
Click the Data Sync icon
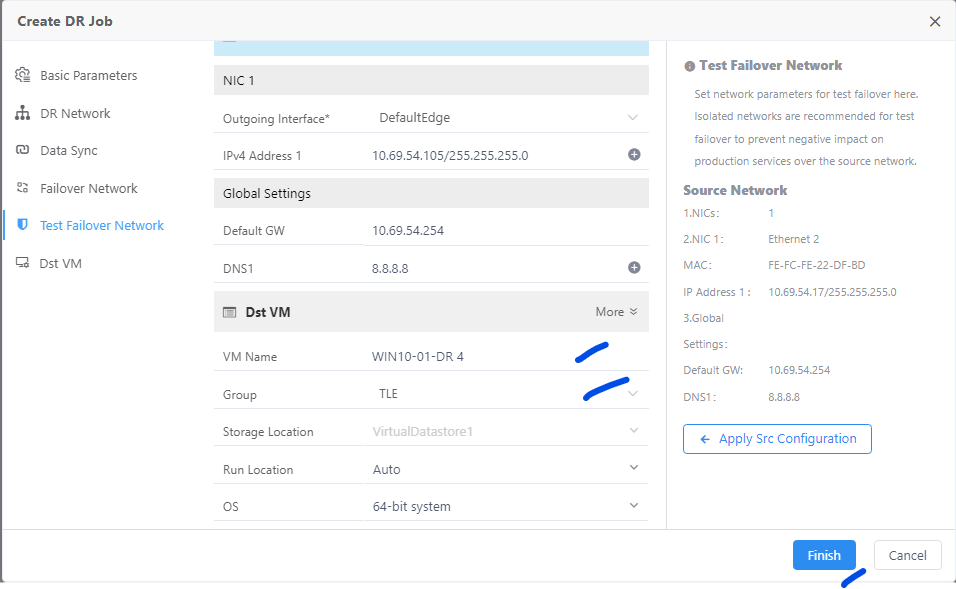pos(23,150)
